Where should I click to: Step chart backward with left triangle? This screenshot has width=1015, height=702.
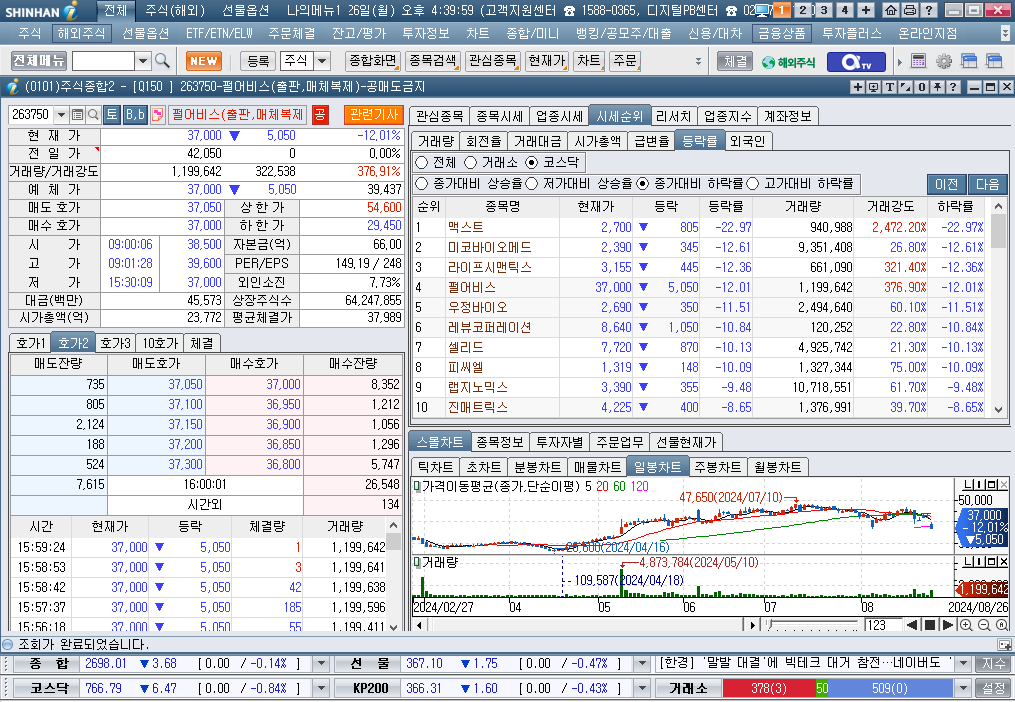click(912, 625)
